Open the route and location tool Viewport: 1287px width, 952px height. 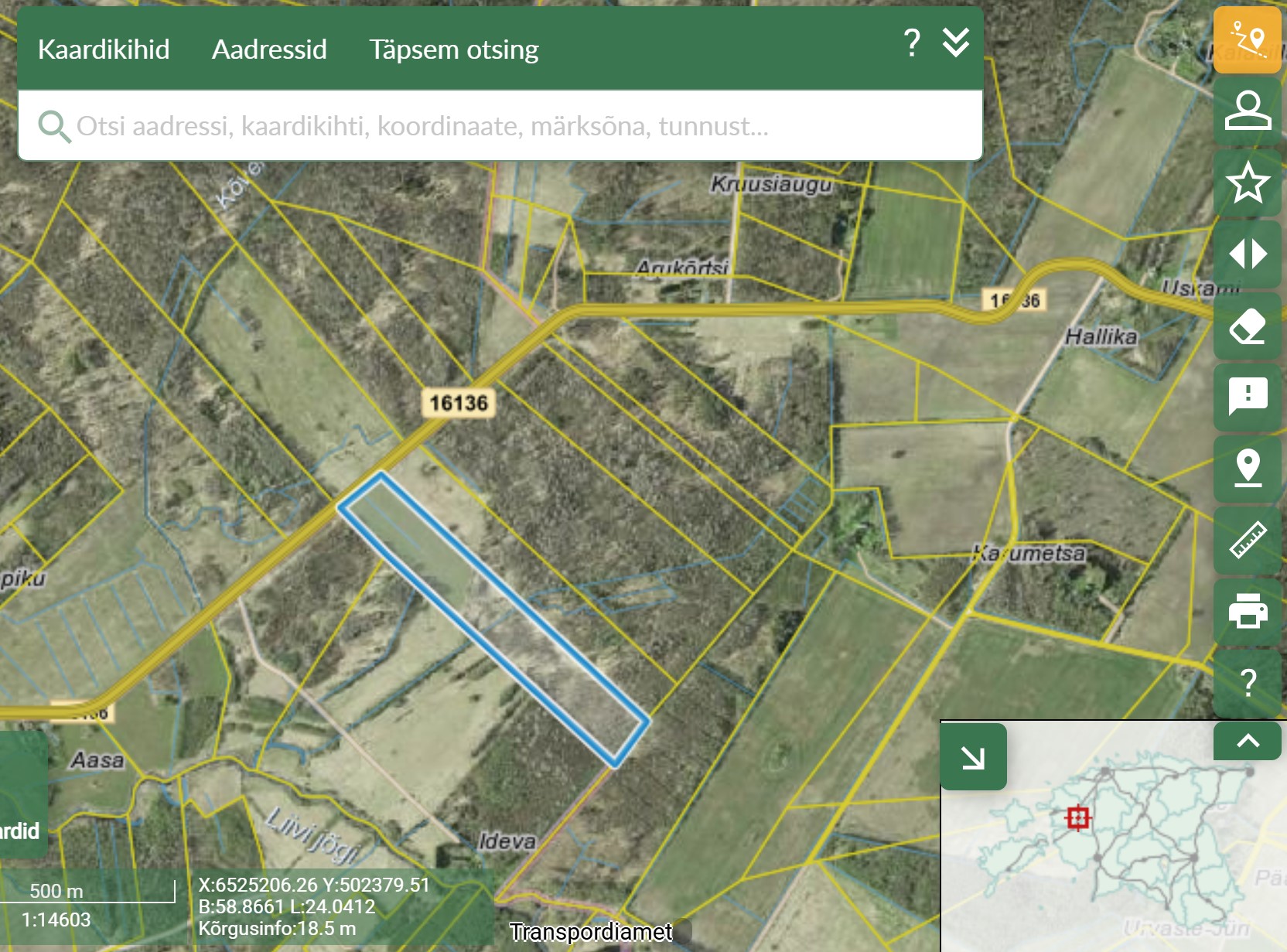(1247, 39)
